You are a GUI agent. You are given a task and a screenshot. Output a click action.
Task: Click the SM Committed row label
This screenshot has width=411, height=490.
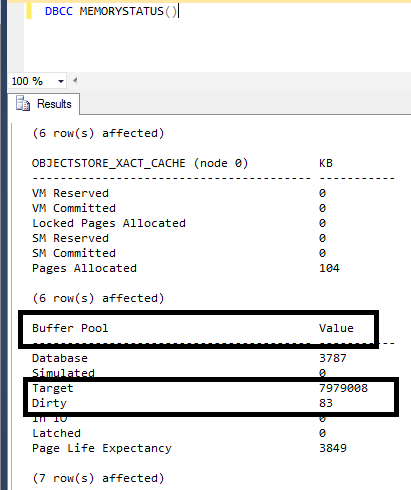click(74, 253)
